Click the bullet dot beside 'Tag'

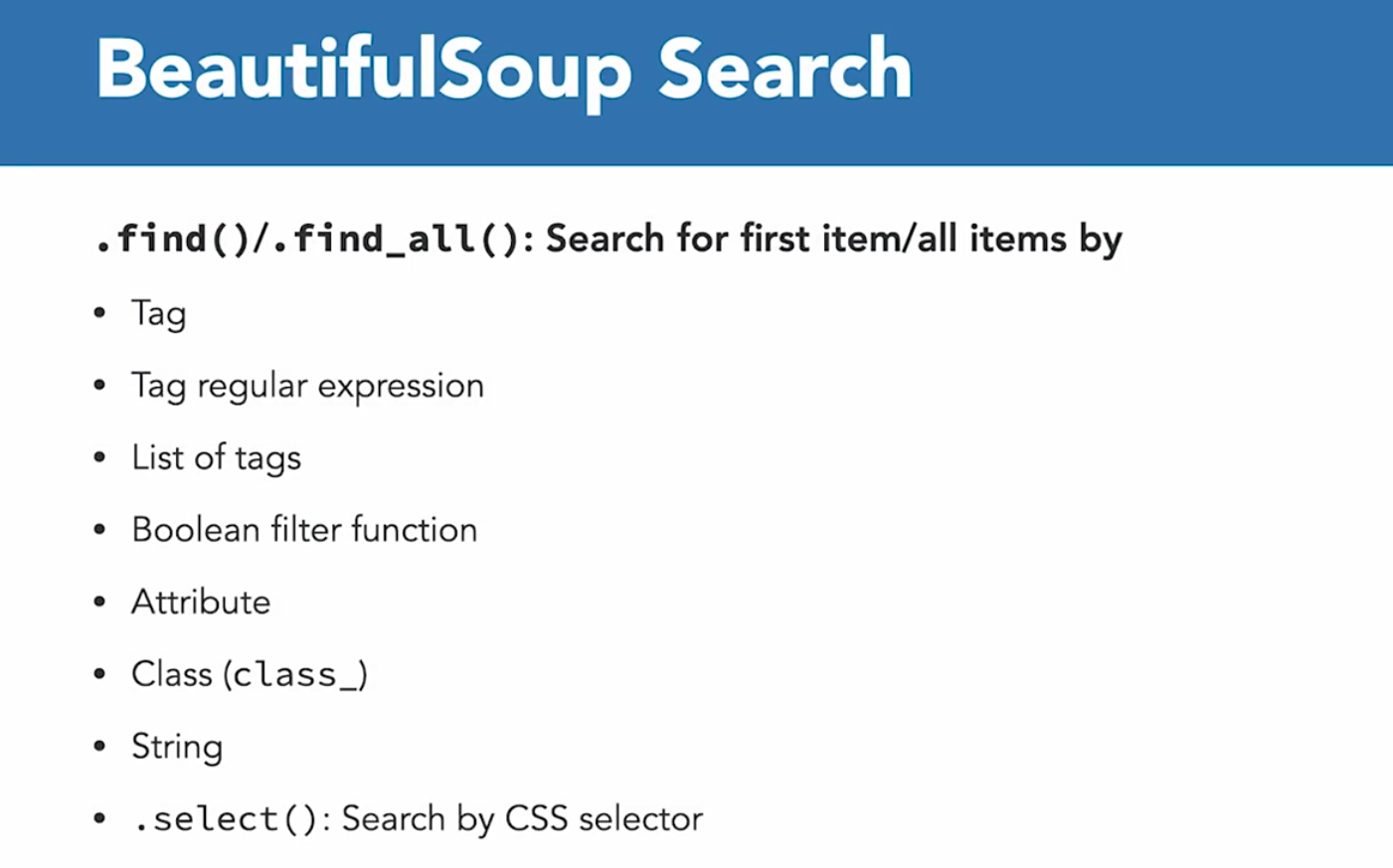click(x=99, y=313)
